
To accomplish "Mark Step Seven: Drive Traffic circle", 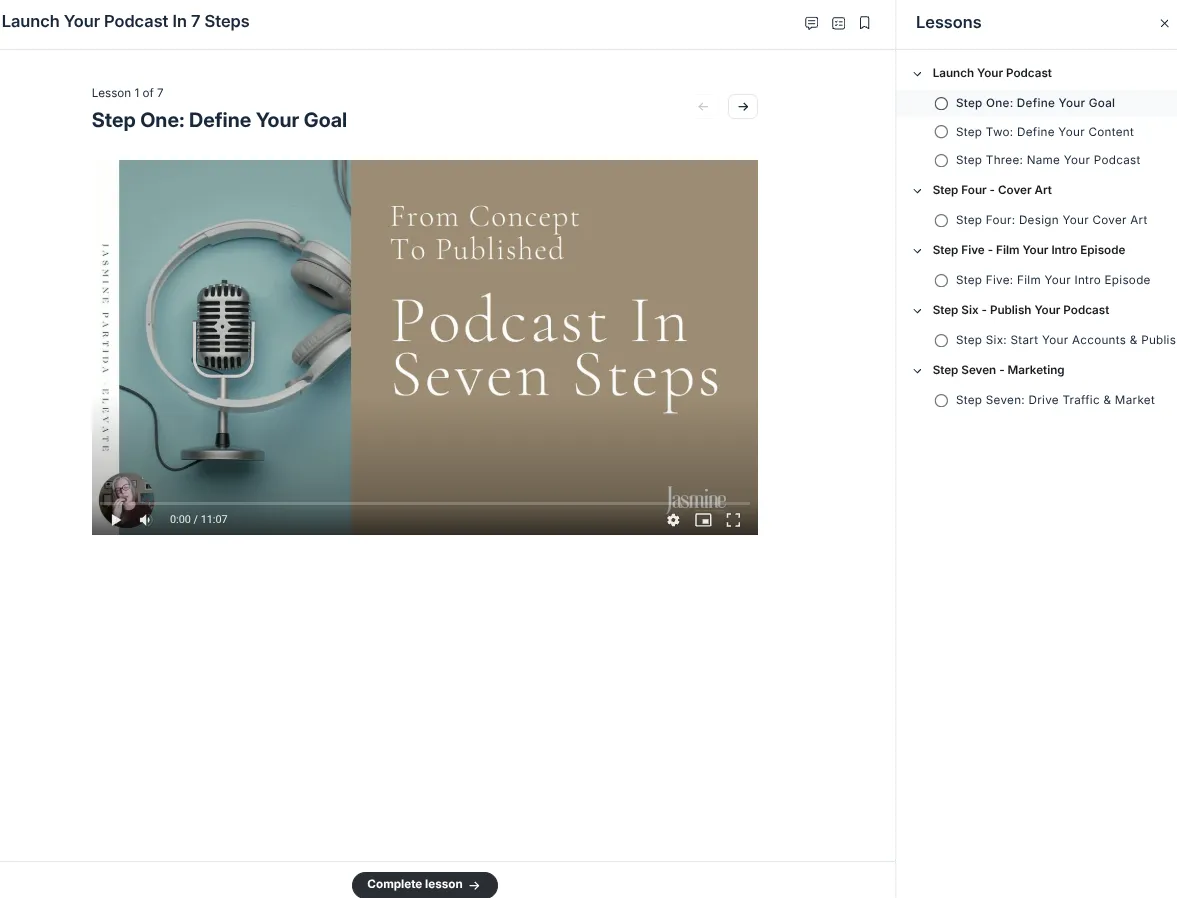I will [x=941, y=401].
